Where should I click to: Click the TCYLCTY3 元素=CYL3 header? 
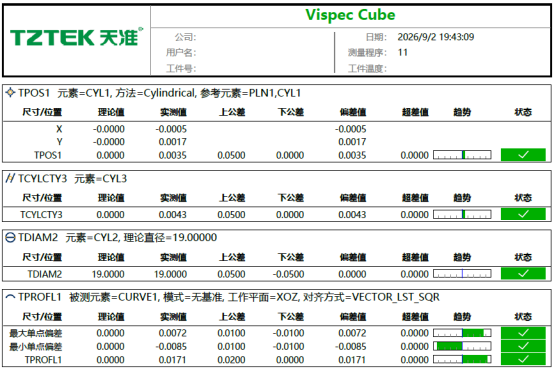[72, 178]
